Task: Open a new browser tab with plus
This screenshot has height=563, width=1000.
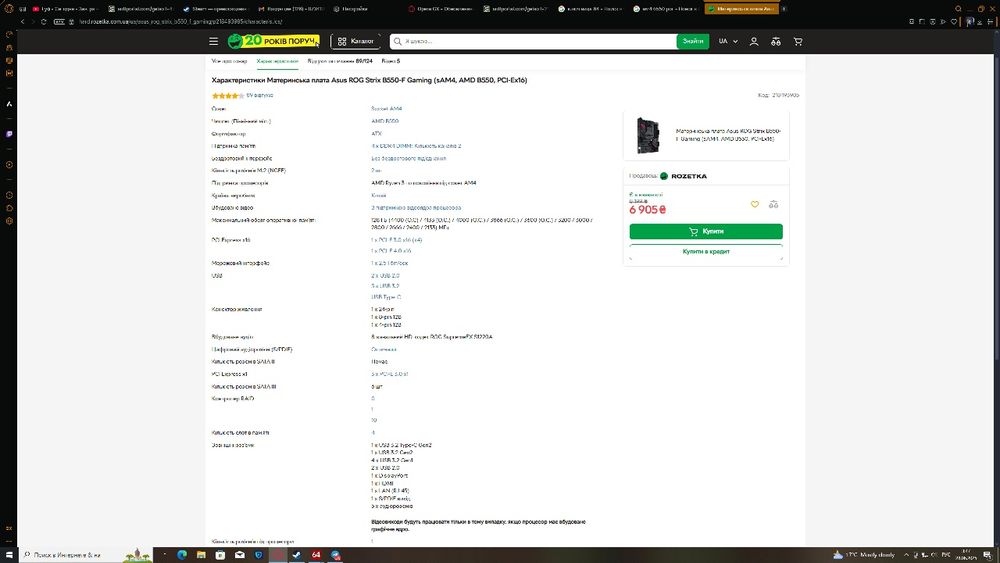Action: pyautogui.click(x=784, y=9)
